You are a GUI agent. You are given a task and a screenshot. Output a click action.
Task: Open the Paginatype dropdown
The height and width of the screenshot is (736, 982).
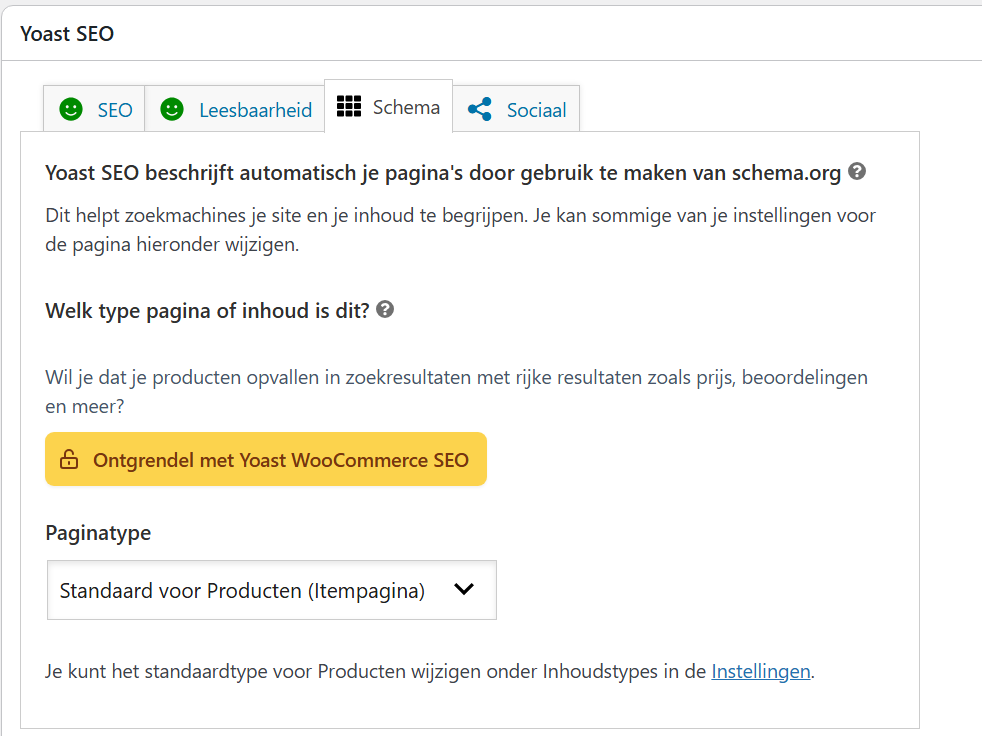(272, 590)
